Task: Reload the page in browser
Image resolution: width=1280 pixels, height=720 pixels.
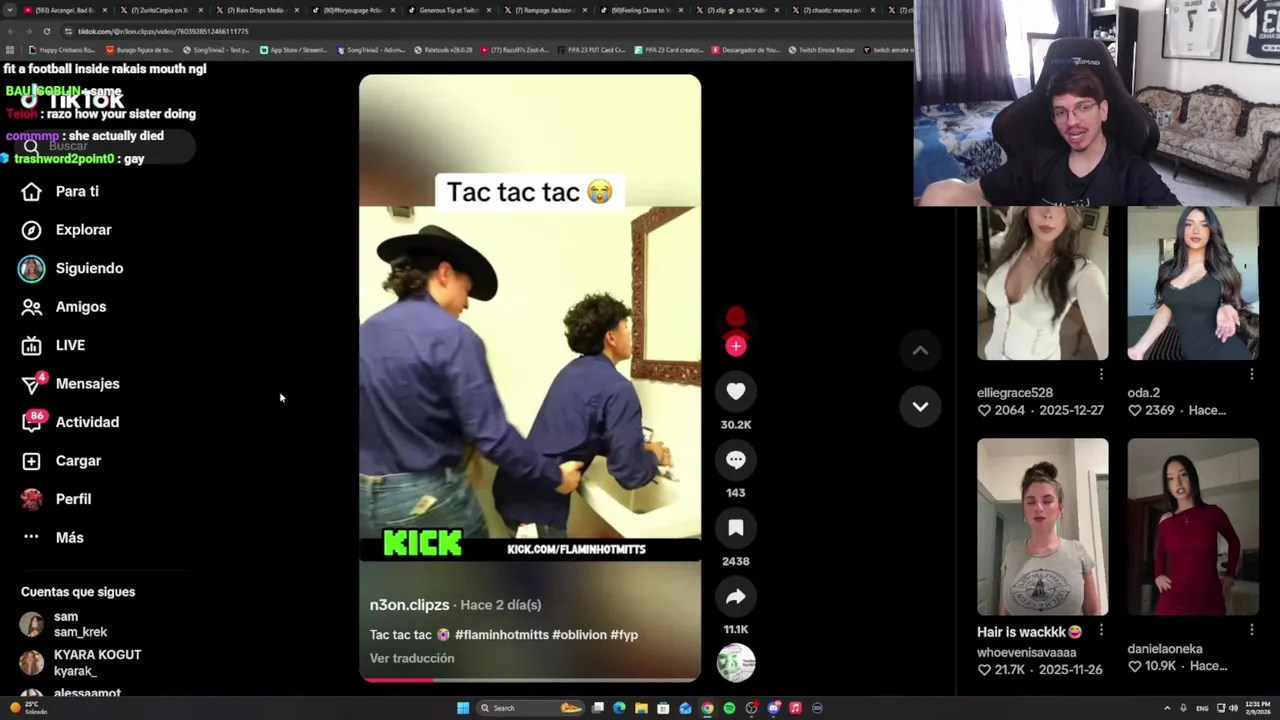Action: point(46,31)
